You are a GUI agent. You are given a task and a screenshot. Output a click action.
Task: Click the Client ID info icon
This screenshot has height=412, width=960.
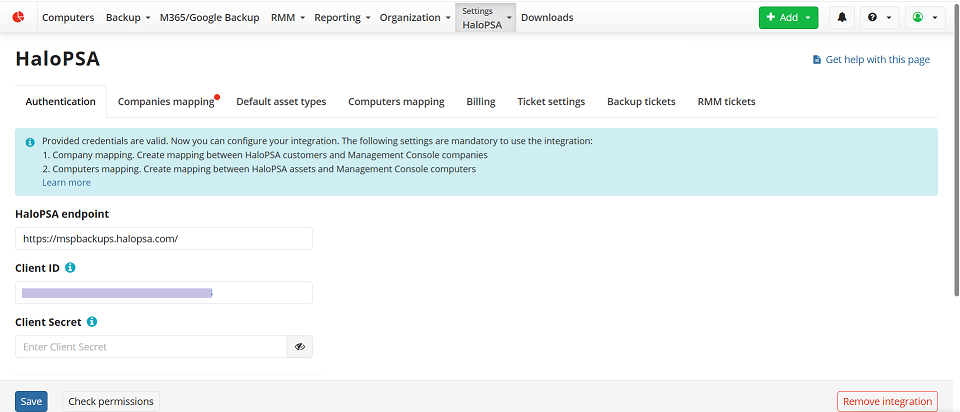point(70,268)
